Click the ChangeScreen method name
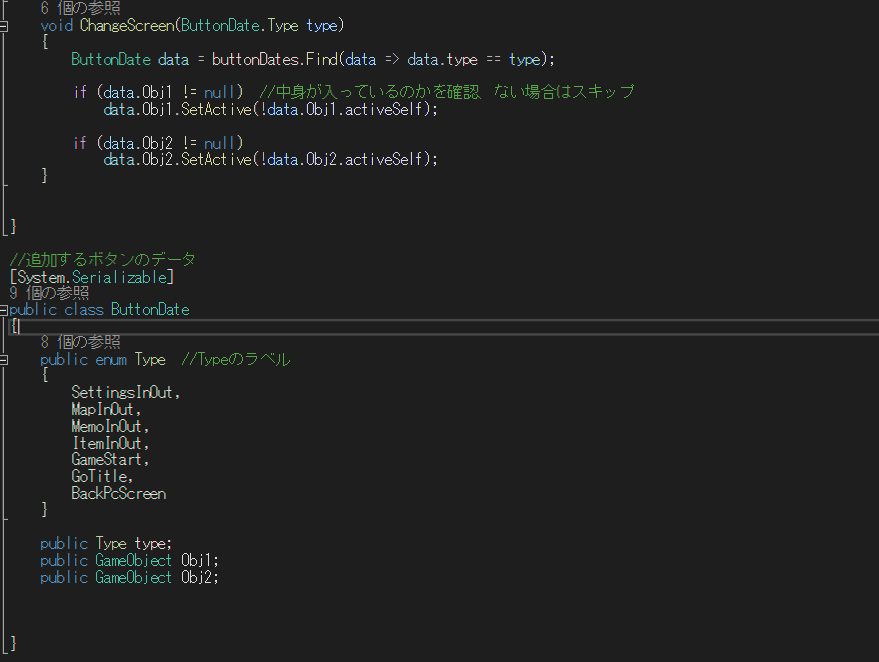The image size is (879, 662). click(x=126, y=25)
